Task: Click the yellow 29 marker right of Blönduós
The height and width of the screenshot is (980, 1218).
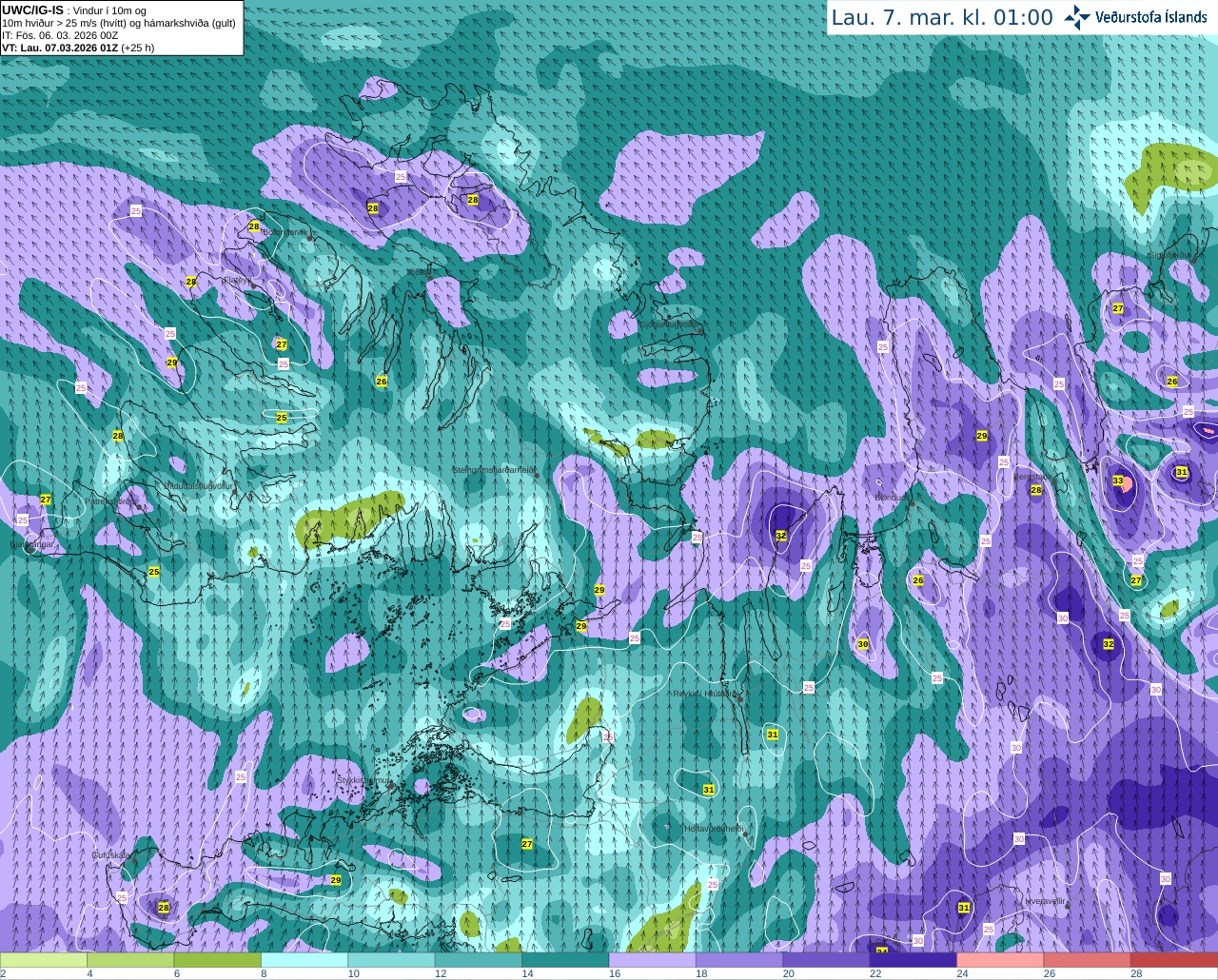Action: point(981,436)
